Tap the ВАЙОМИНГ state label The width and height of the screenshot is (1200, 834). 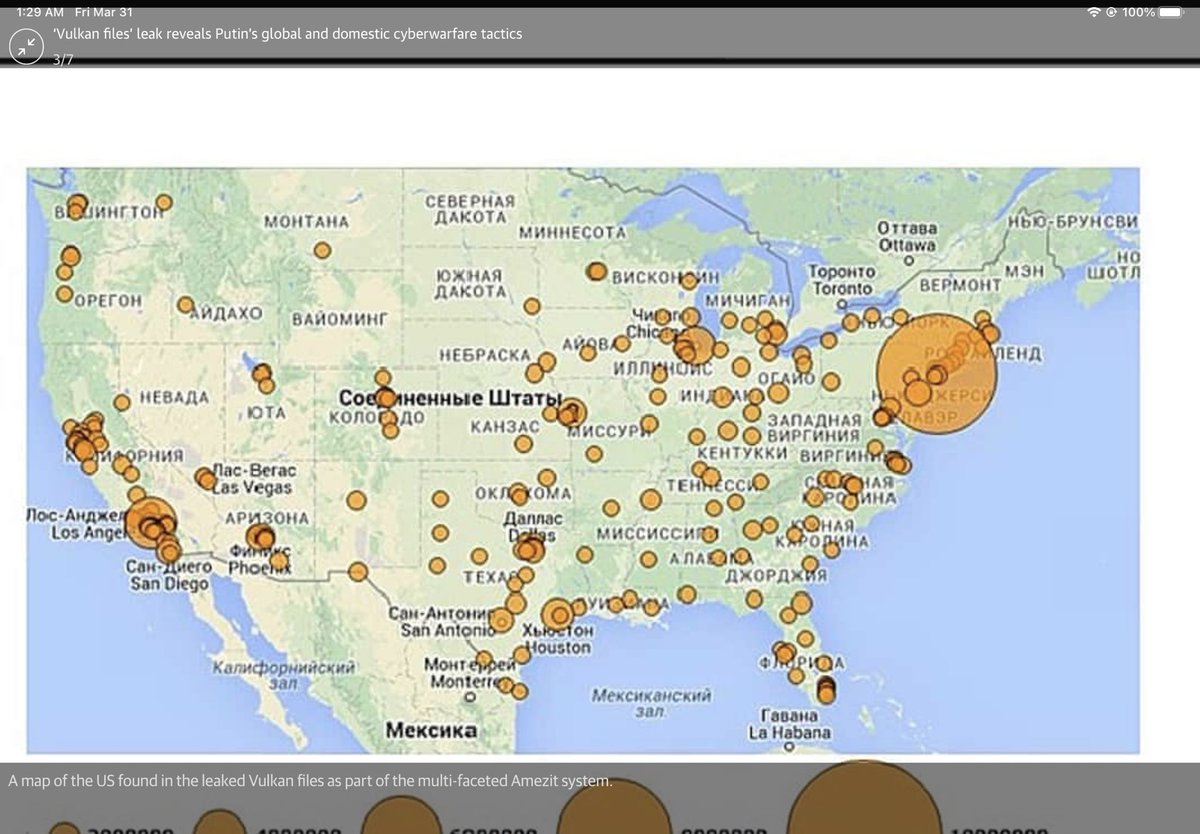pyautogui.click(x=340, y=320)
